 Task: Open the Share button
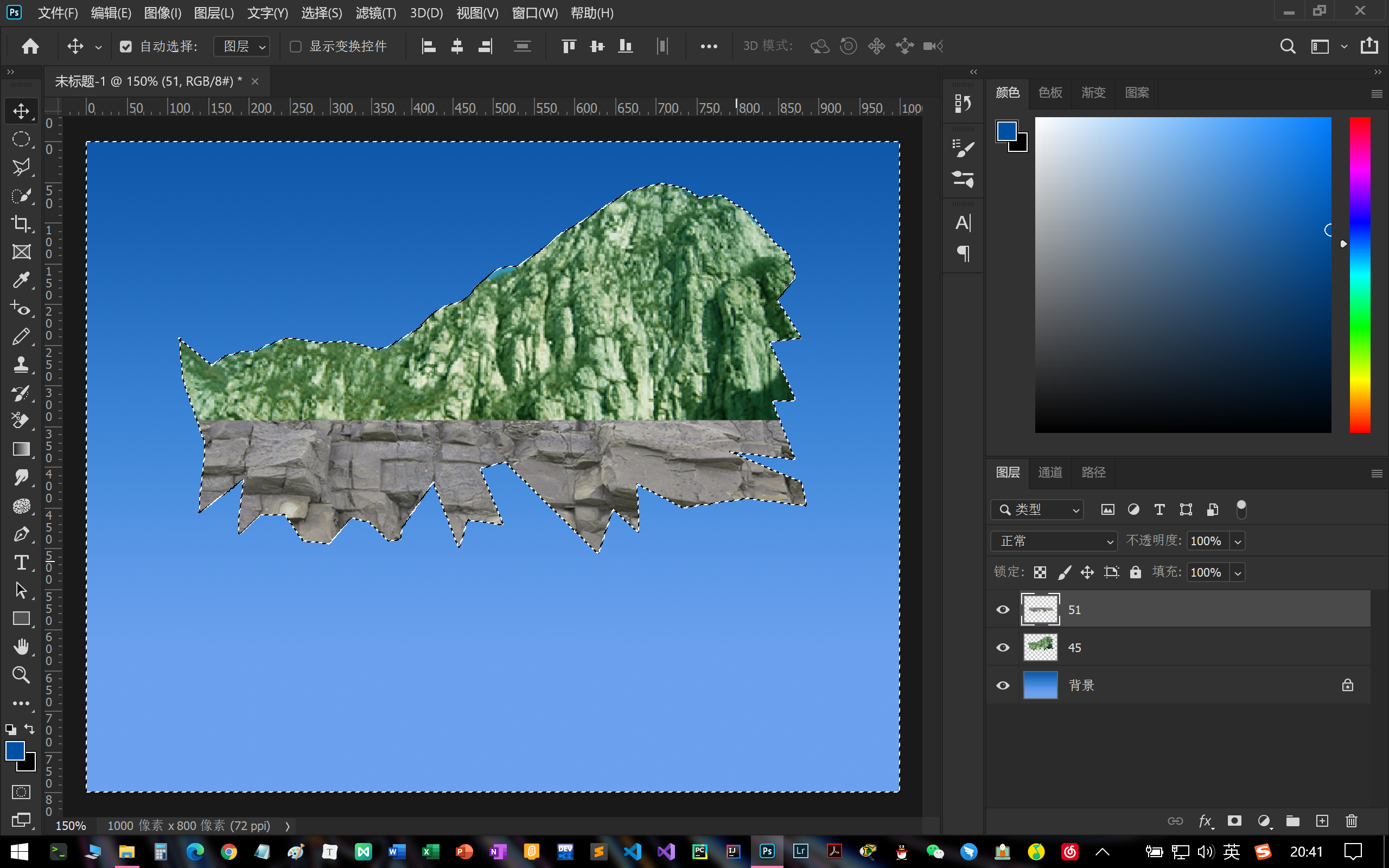pos(1369,46)
